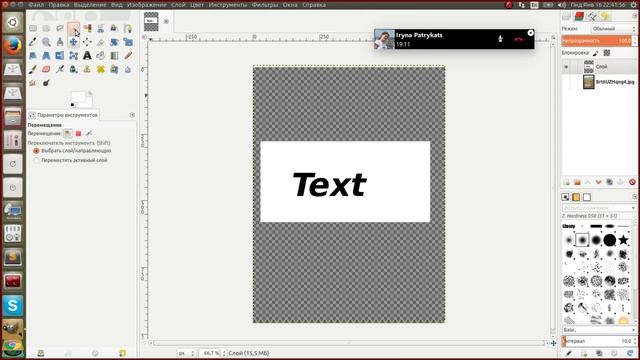Select the Pencil tool
Image resolution: width=640 pixels, height=360 pixels.
pyautogui.click(x=128, y=56)
